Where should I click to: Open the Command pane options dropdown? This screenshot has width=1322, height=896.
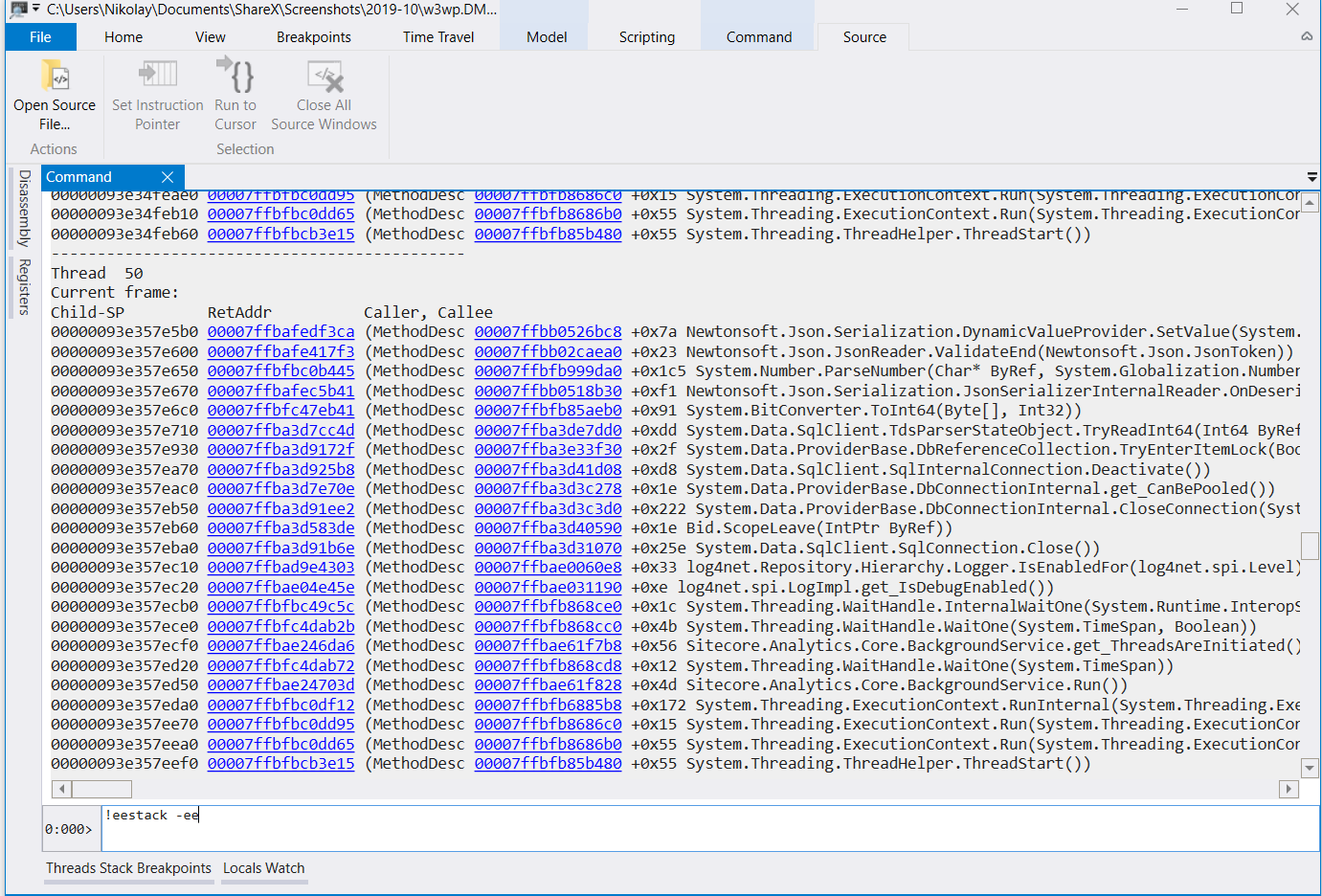[1312, 177]
